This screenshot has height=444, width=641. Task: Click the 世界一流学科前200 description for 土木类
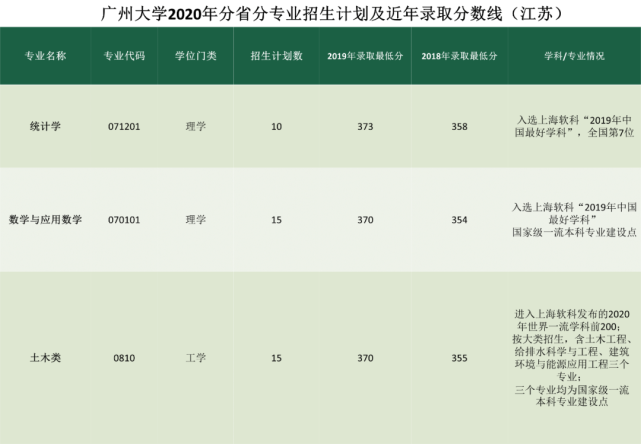pyautogui.click(x=572, y=358)
